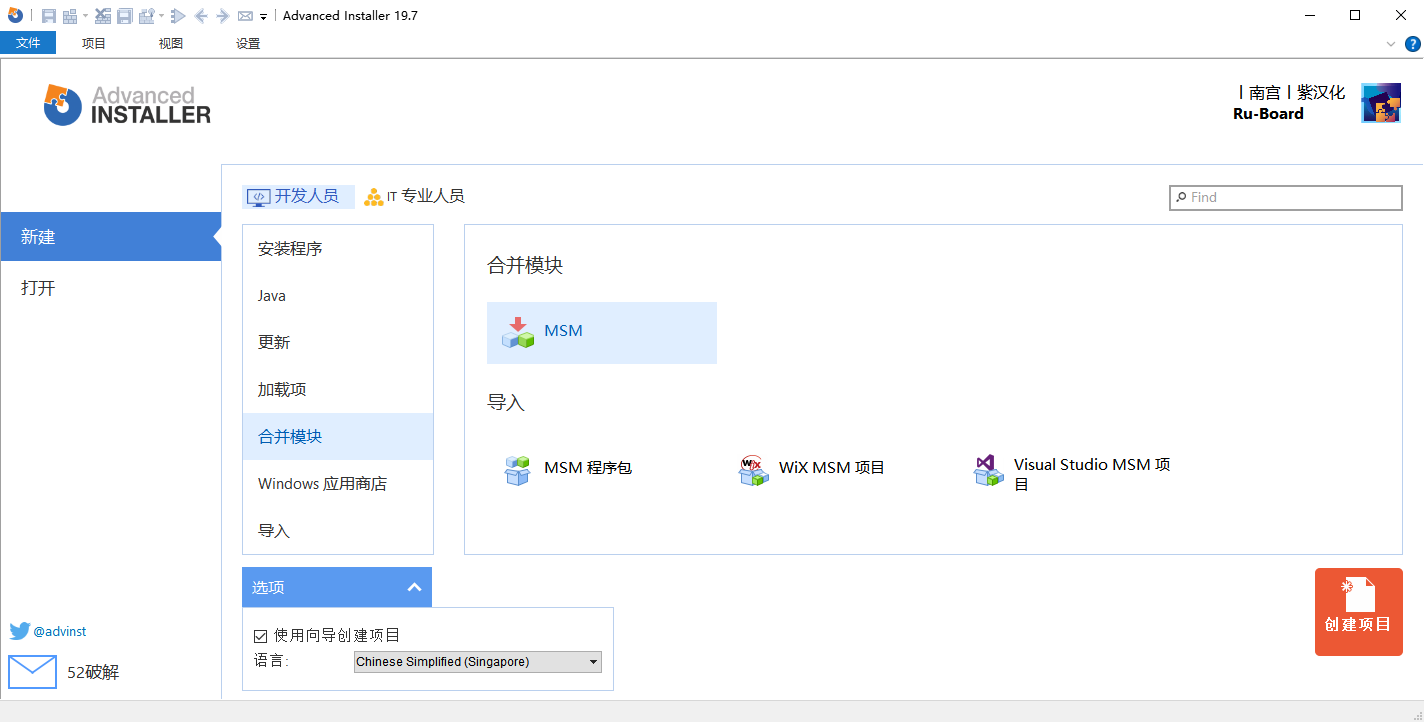Open the 项目 menu

(93, 43)
